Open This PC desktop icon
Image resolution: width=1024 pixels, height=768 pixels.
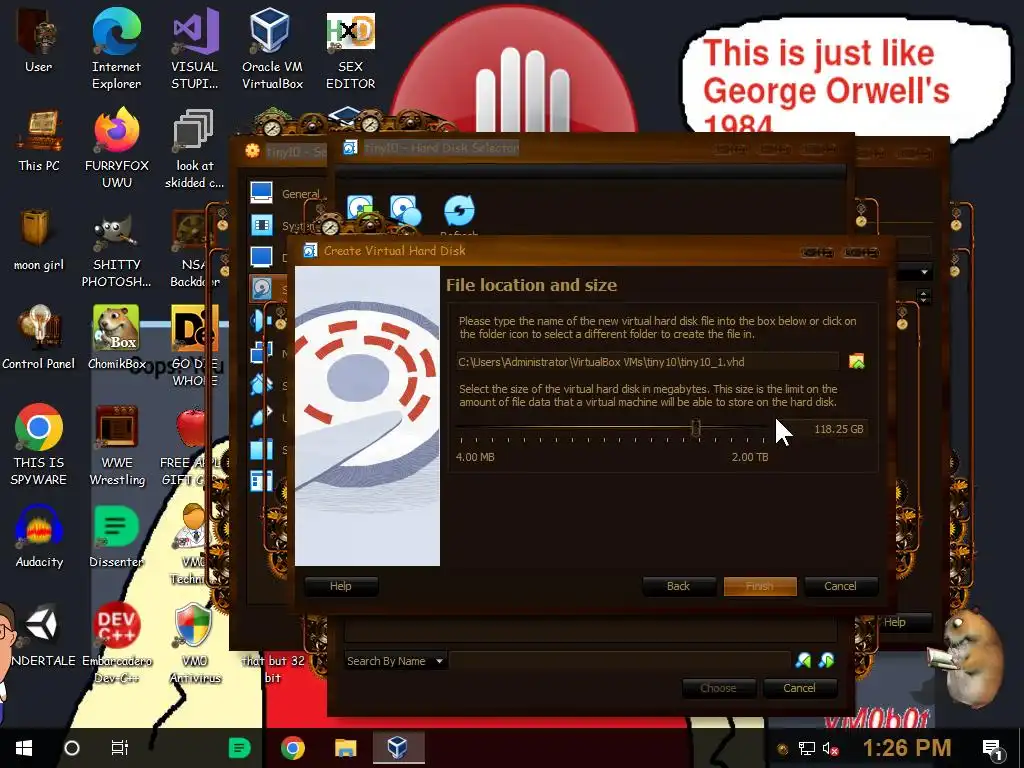click(39, 140)
